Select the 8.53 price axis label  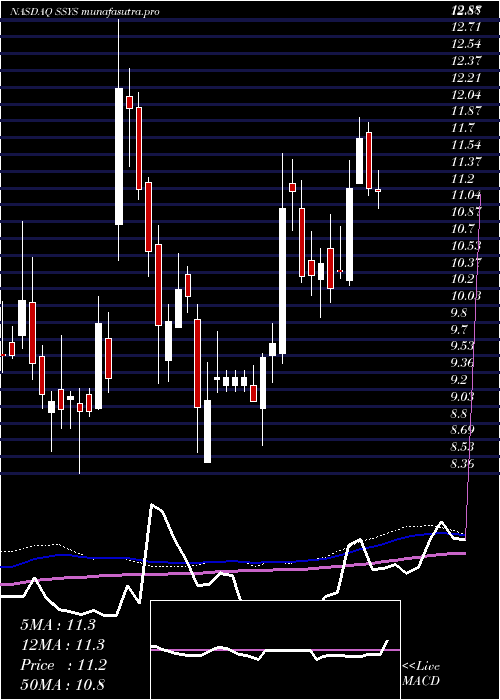[463, 447]
